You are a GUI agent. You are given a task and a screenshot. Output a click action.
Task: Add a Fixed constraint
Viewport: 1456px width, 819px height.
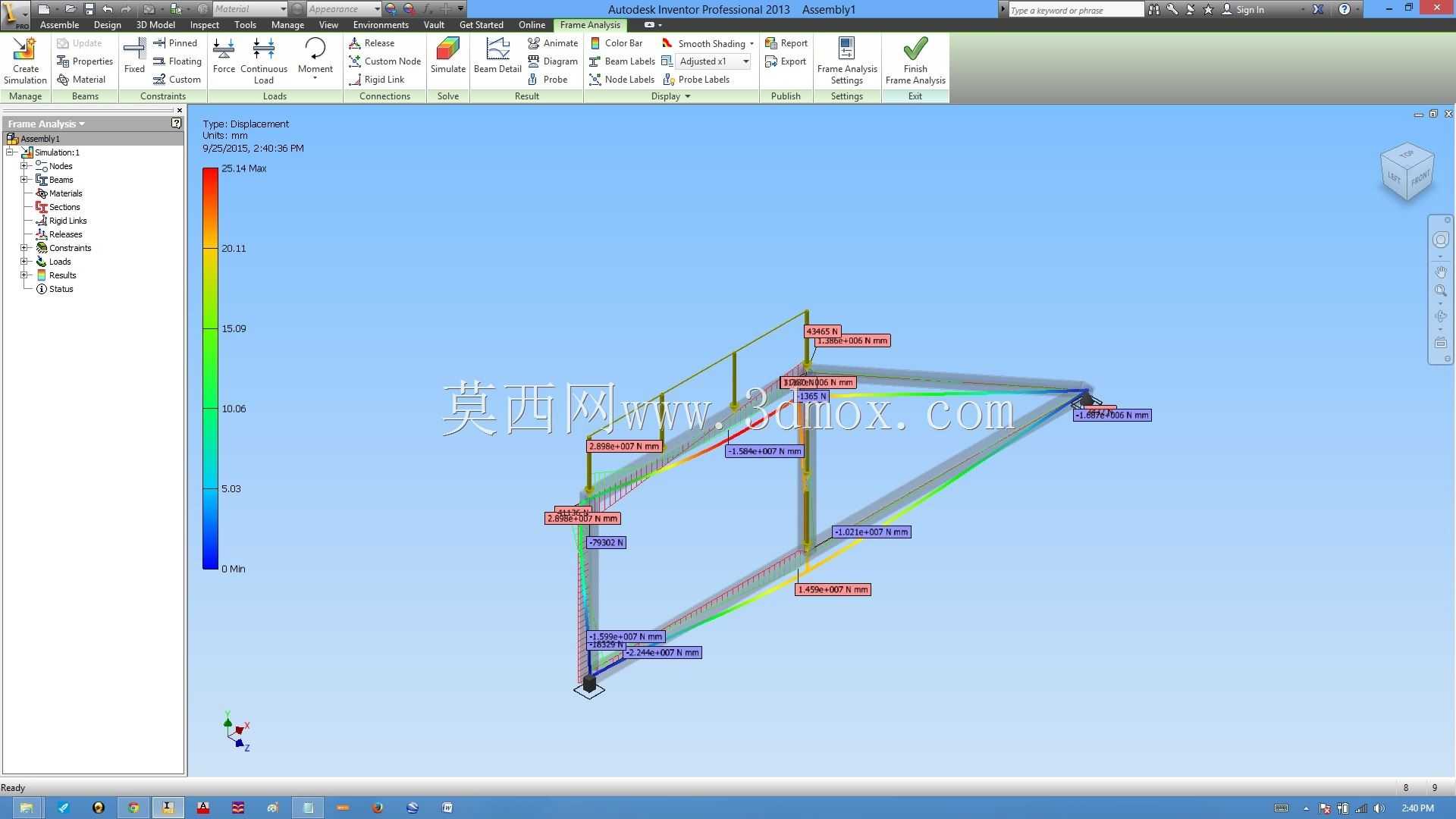click(134, 55)
